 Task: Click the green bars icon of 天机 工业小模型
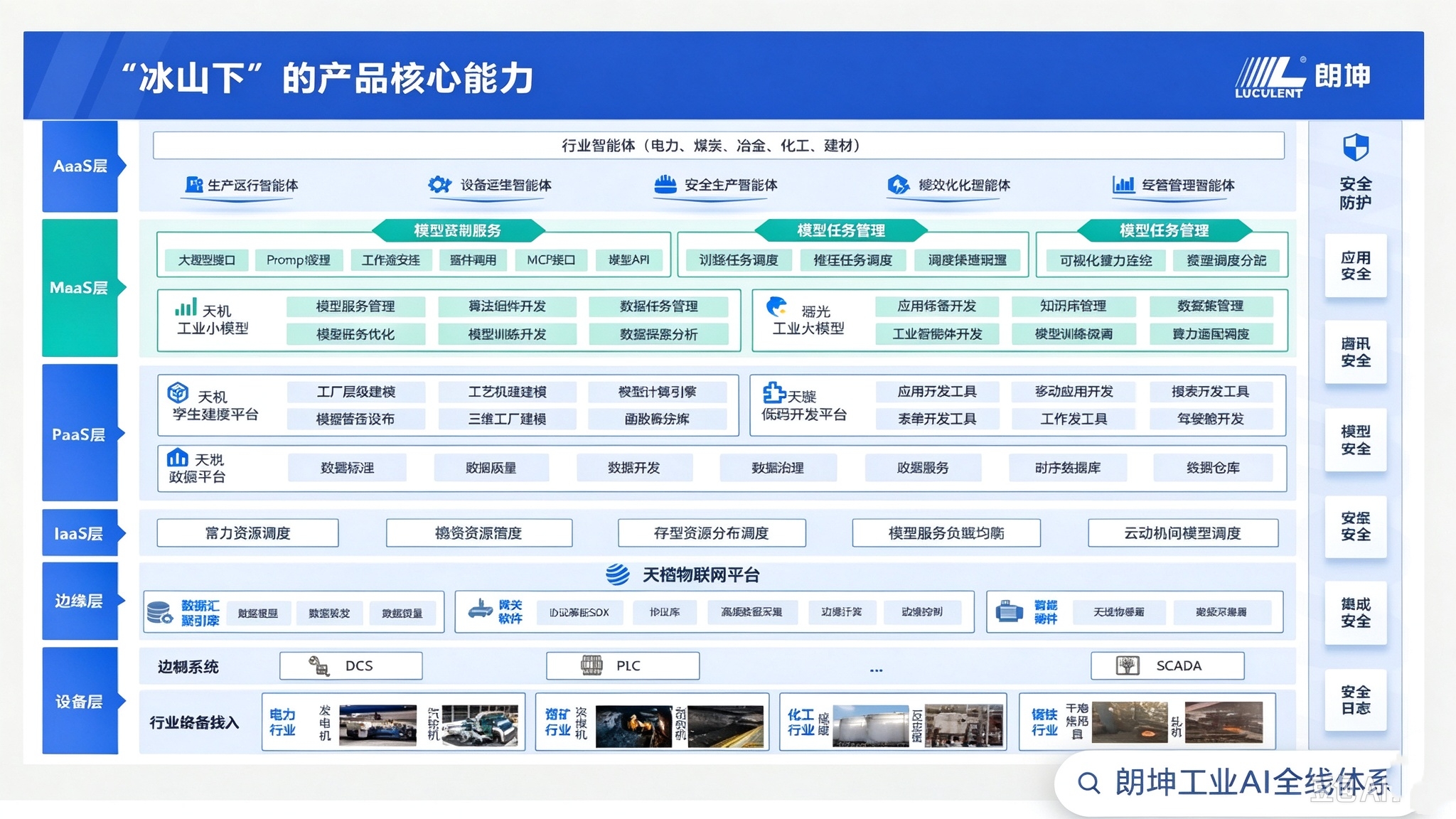(186, 307)
